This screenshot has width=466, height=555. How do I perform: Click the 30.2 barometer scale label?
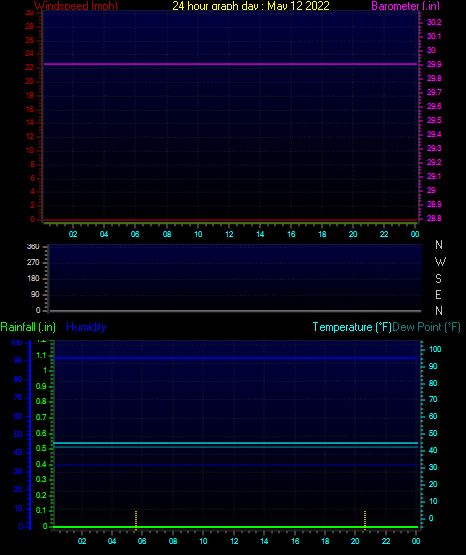434,22
